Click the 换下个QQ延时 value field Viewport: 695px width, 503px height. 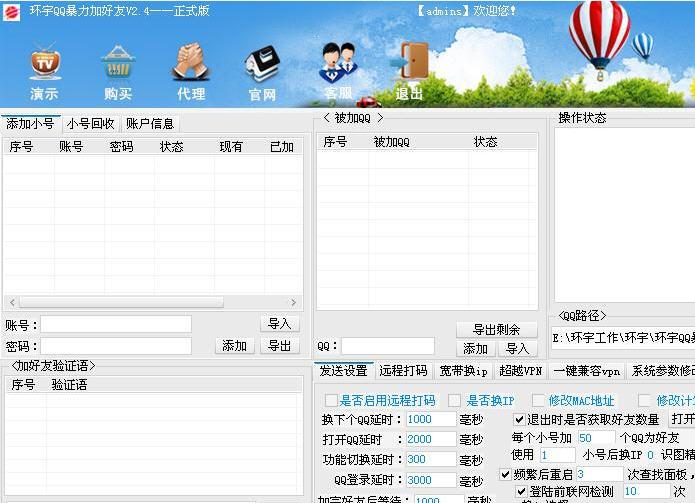tap(431, 419)
